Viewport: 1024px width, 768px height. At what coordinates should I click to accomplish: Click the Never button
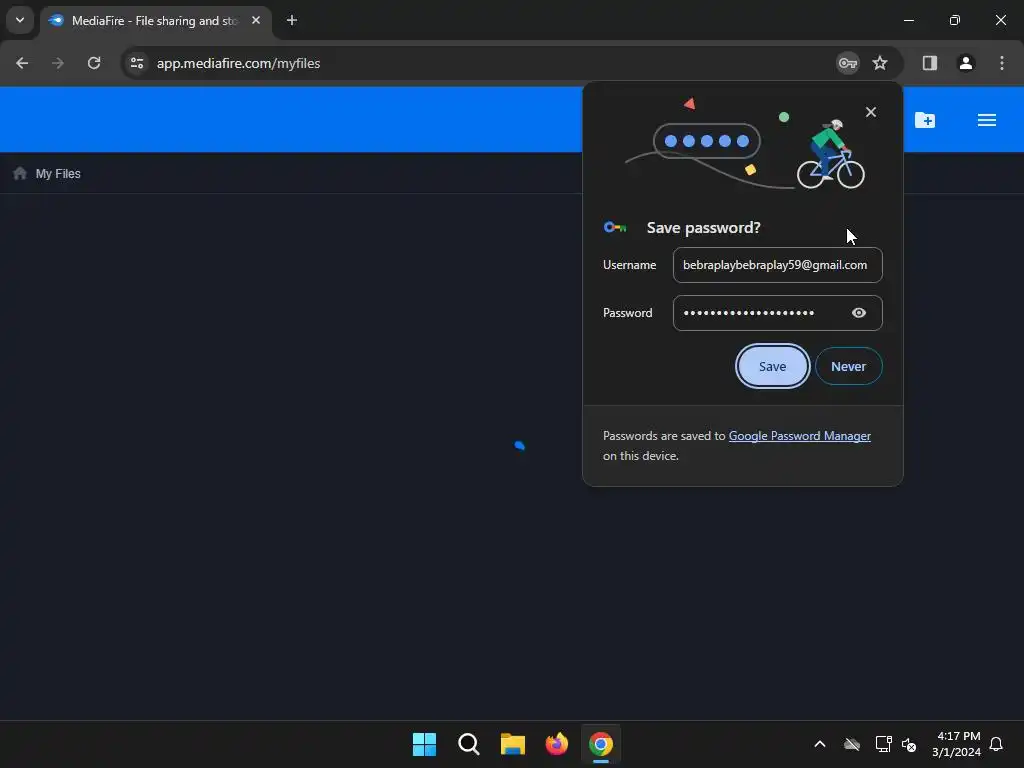coord(848,366)
